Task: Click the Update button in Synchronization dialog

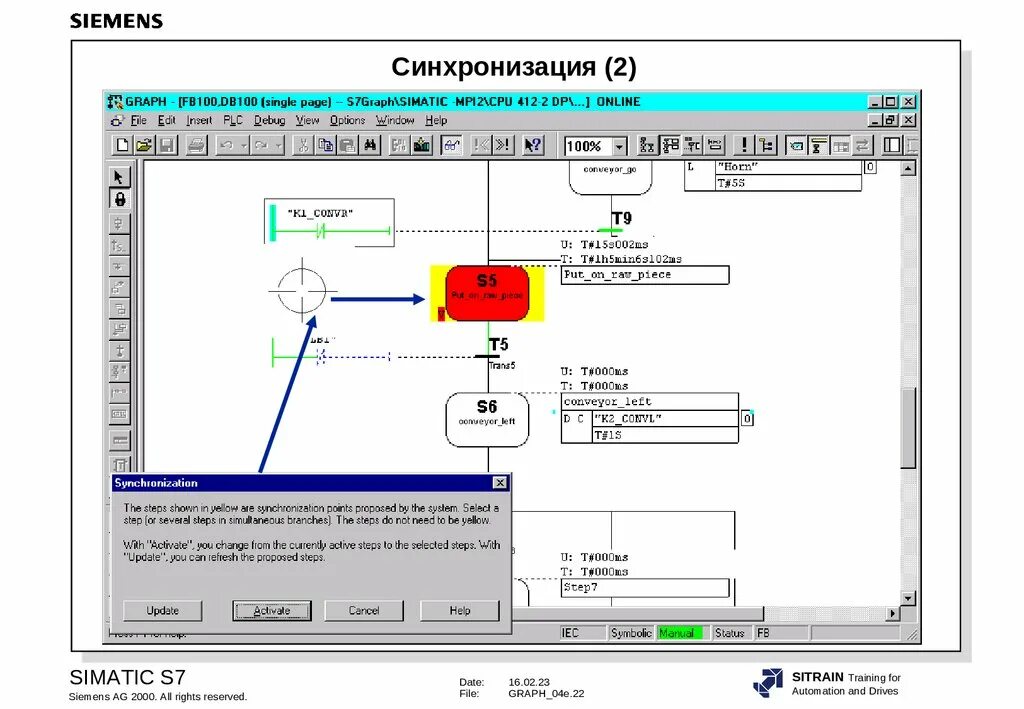Action: [x=163, y=610]
